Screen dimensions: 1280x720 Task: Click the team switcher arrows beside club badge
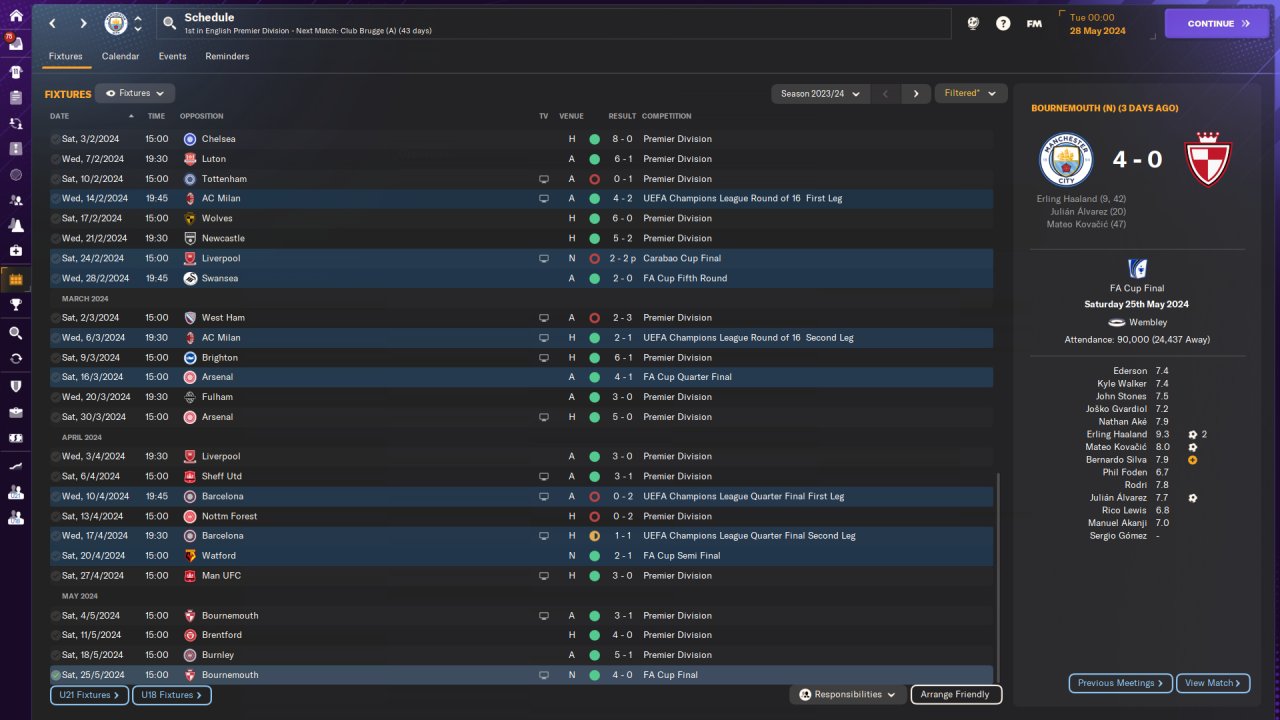coord(138,23)
